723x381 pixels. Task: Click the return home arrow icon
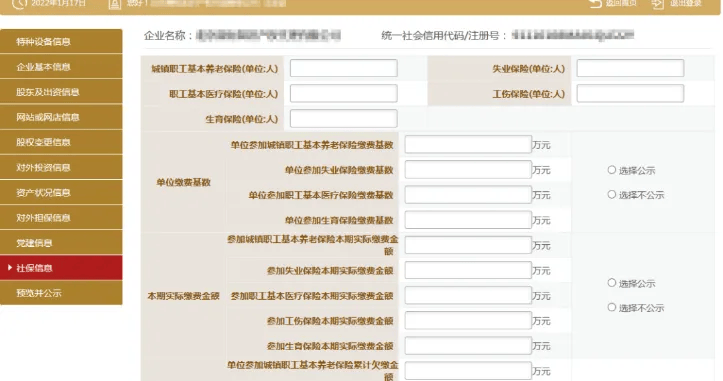coord(596,3)
